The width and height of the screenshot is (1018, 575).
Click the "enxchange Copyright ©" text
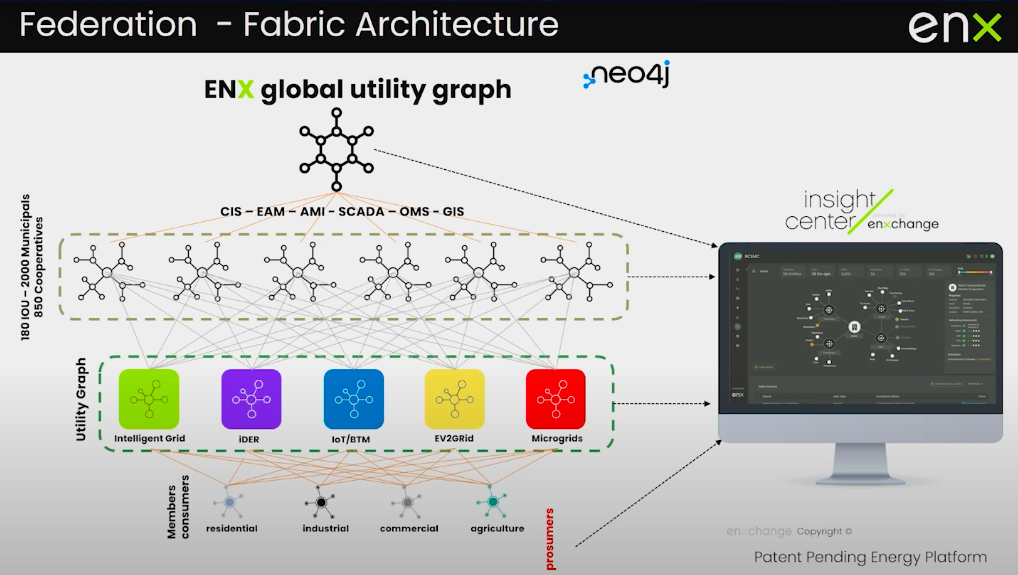789,531
